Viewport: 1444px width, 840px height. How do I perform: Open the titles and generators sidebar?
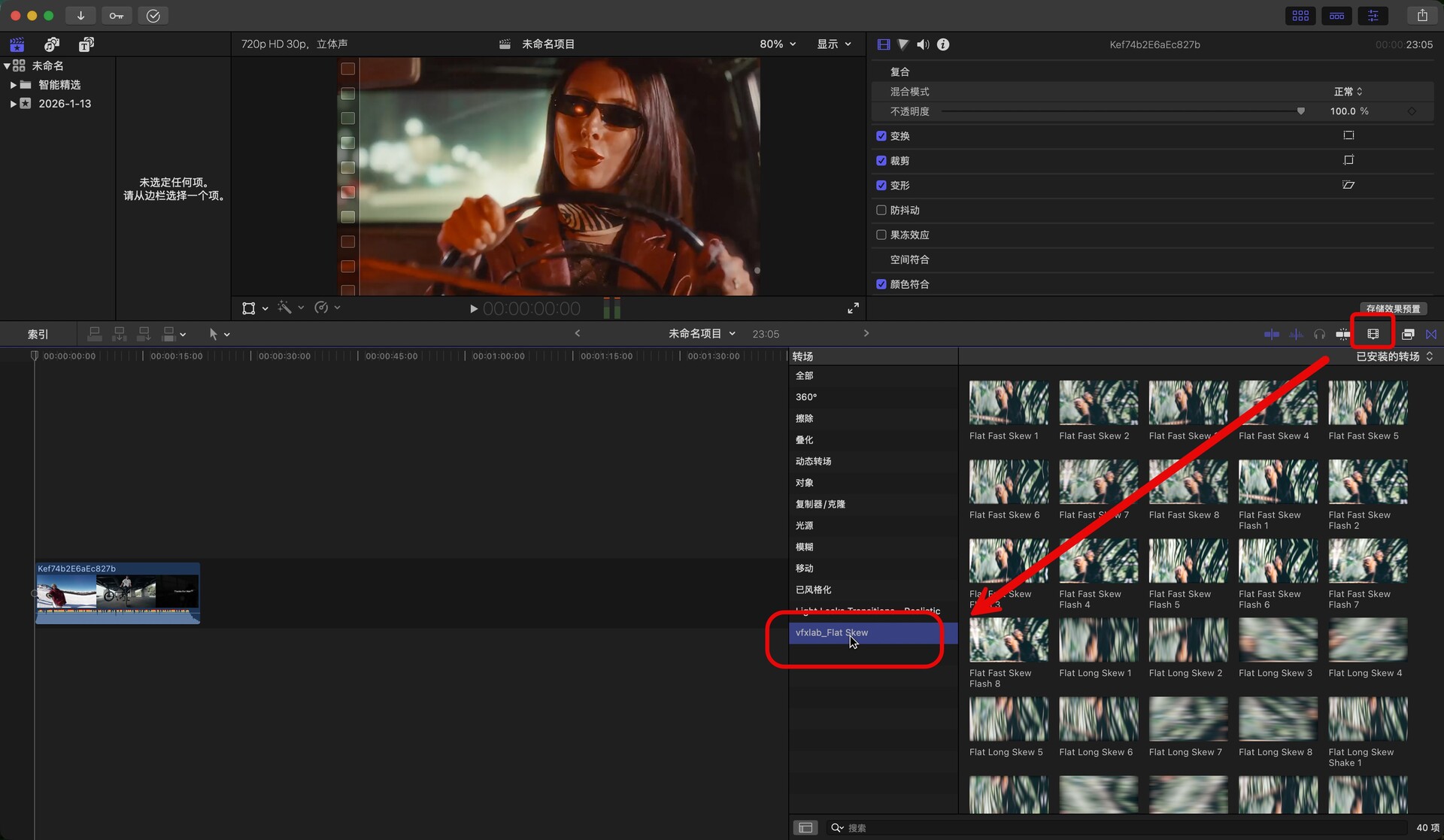(x=86, y=44)
